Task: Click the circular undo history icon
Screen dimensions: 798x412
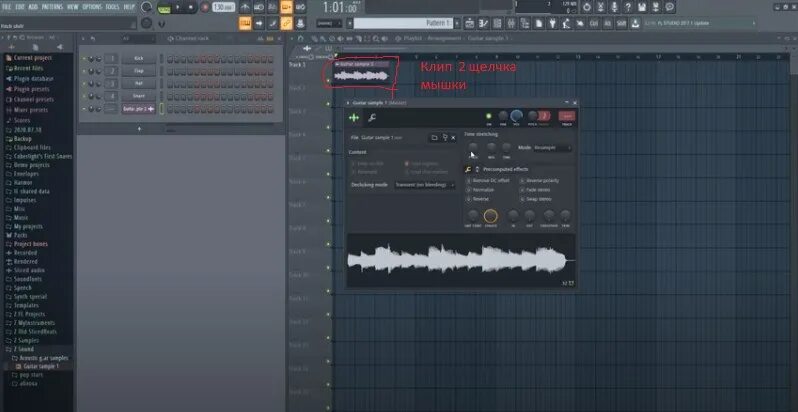Action: coord(587,7)
